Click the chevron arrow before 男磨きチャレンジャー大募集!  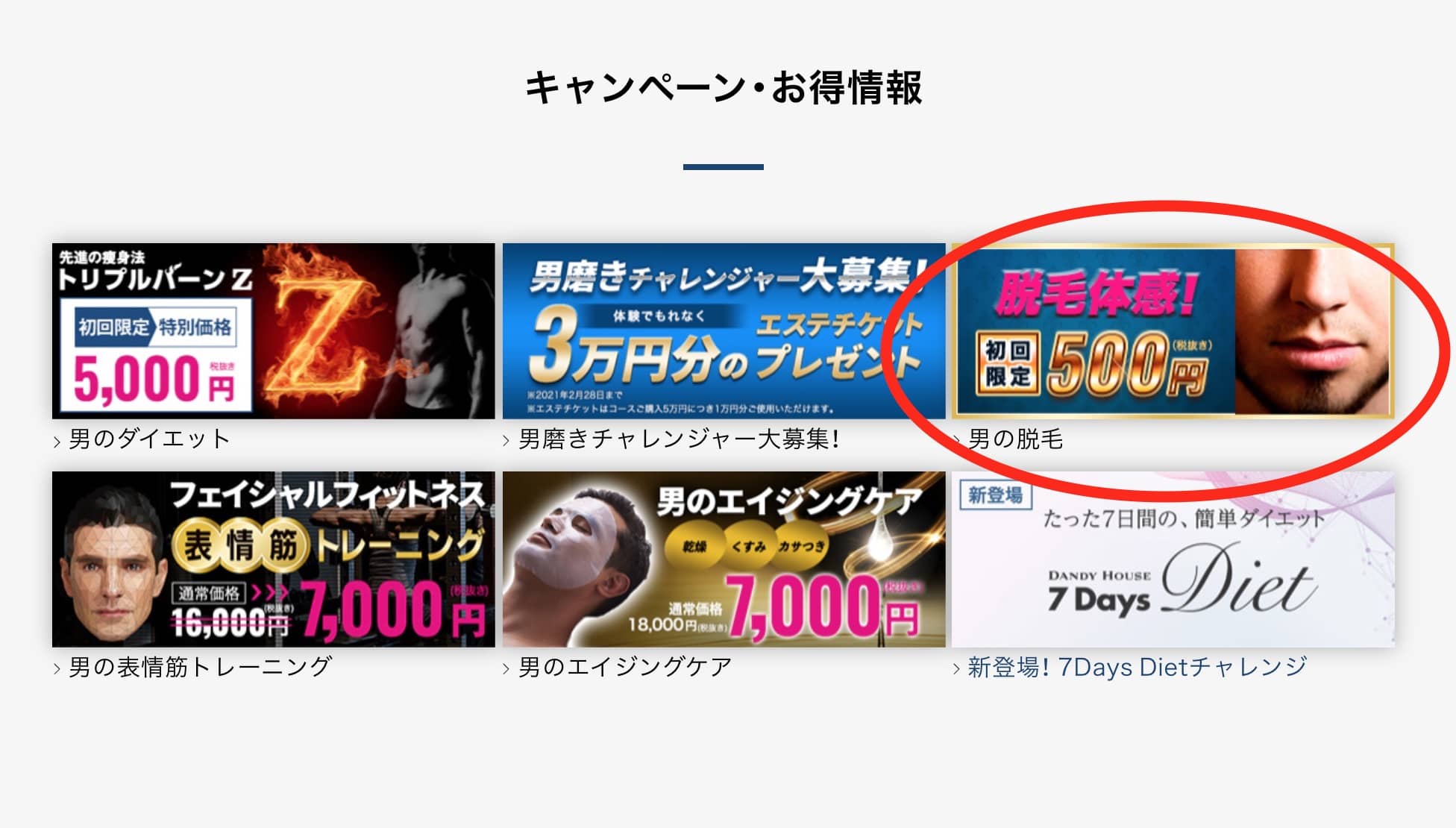[x=506, y=442]
